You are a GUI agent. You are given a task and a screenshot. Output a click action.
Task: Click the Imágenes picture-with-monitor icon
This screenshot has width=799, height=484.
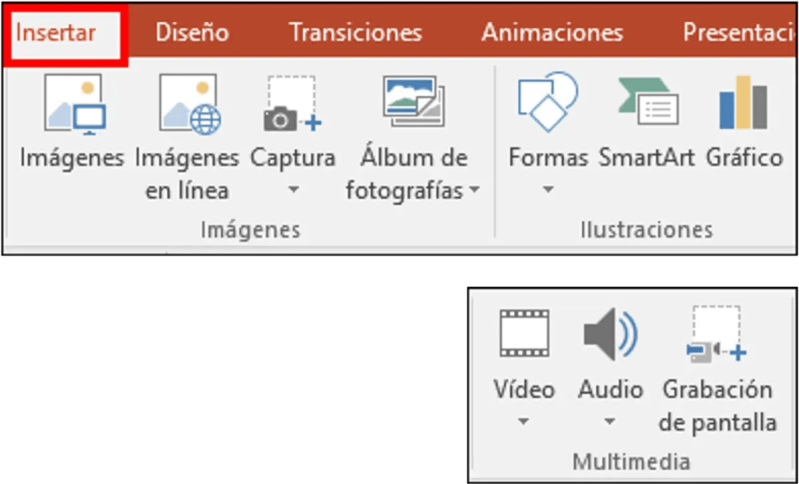pyautogui.click(x=75, y=105)
